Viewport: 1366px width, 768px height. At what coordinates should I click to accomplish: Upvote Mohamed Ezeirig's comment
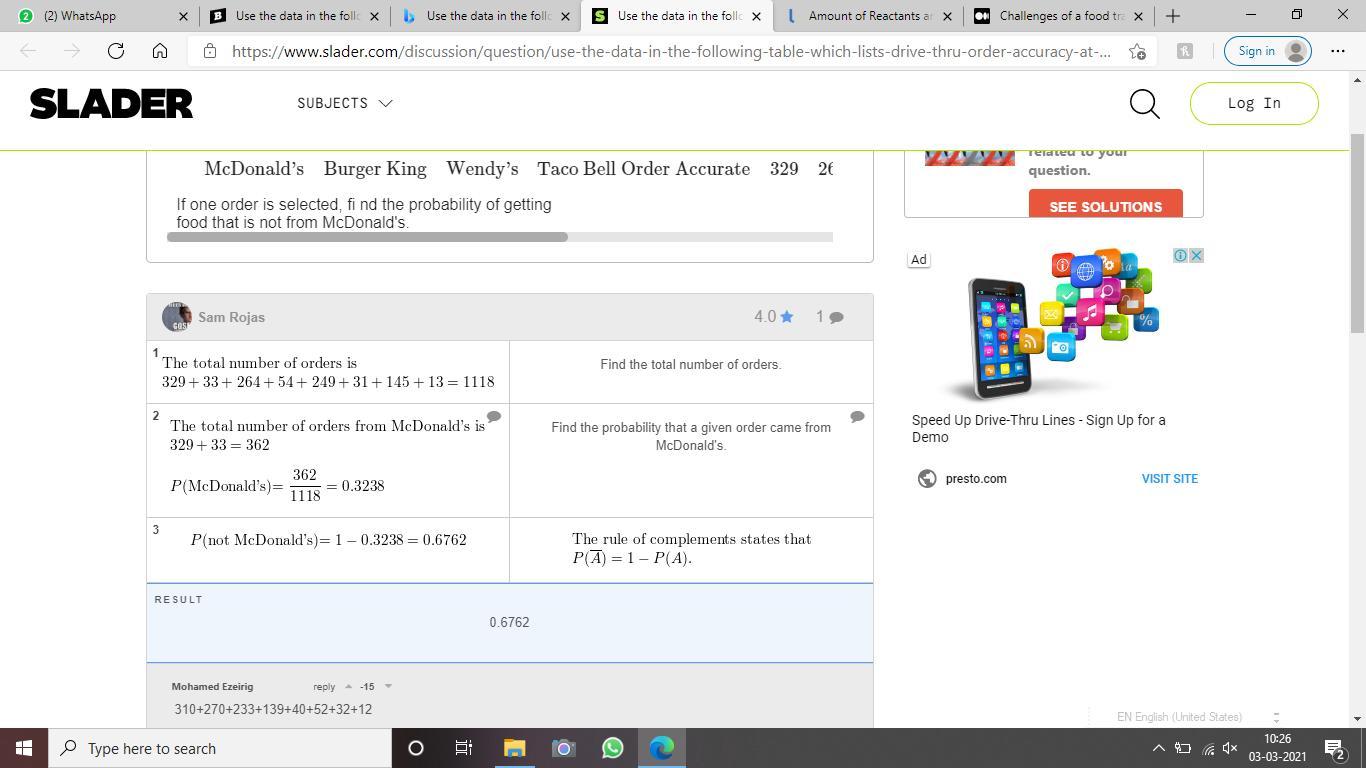348,687
